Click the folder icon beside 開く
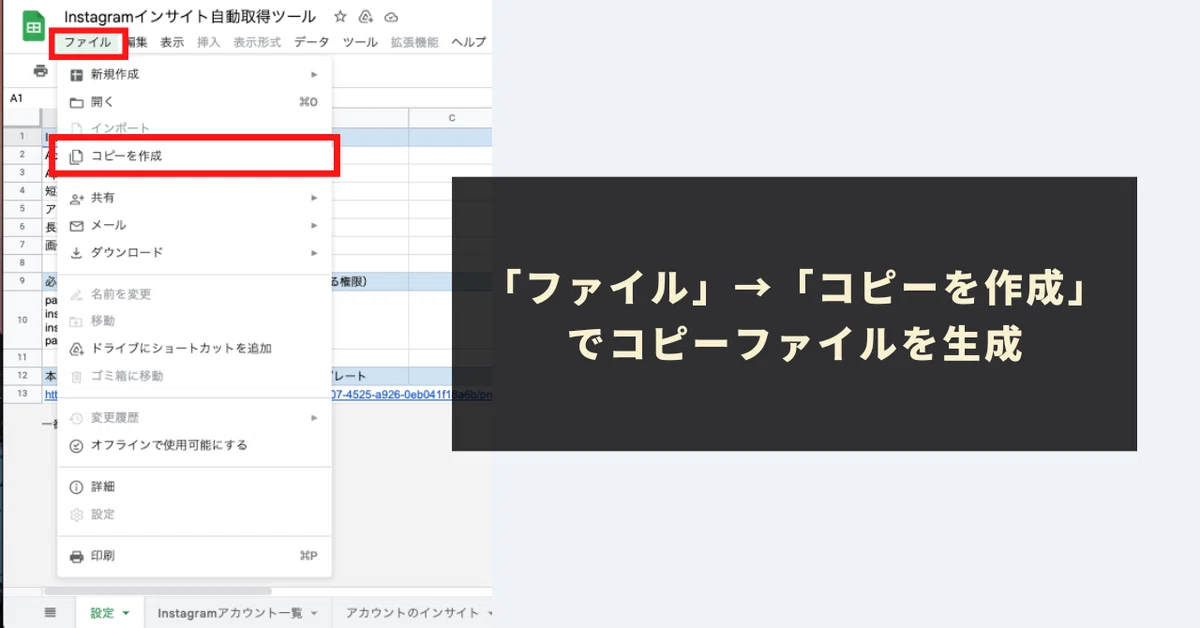 76,102
